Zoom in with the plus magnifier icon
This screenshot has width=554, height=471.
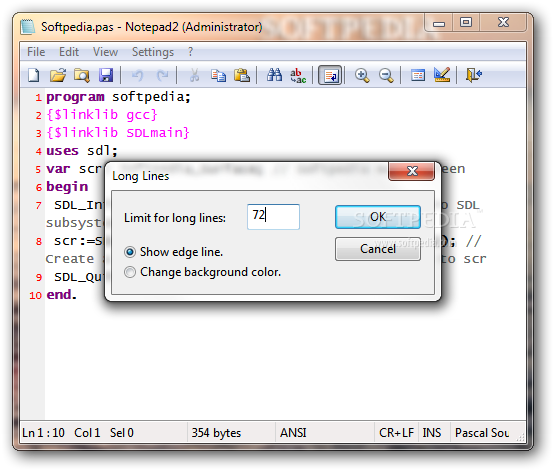point(362,75)
